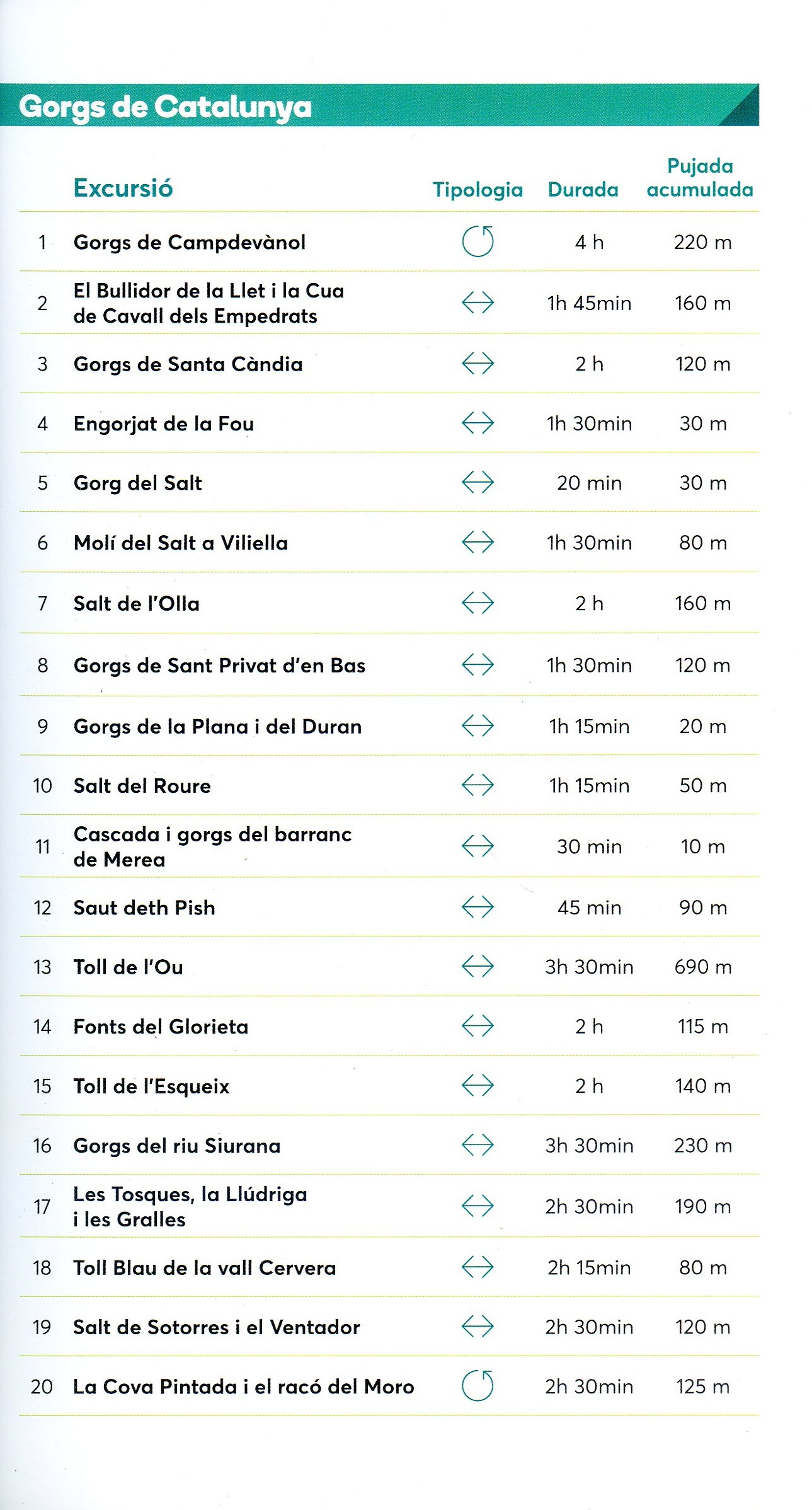This screenshot has height=1510, width=812.
Task: Select the Excursió column header
Action: pyautogui.click(x=123, y=188)
